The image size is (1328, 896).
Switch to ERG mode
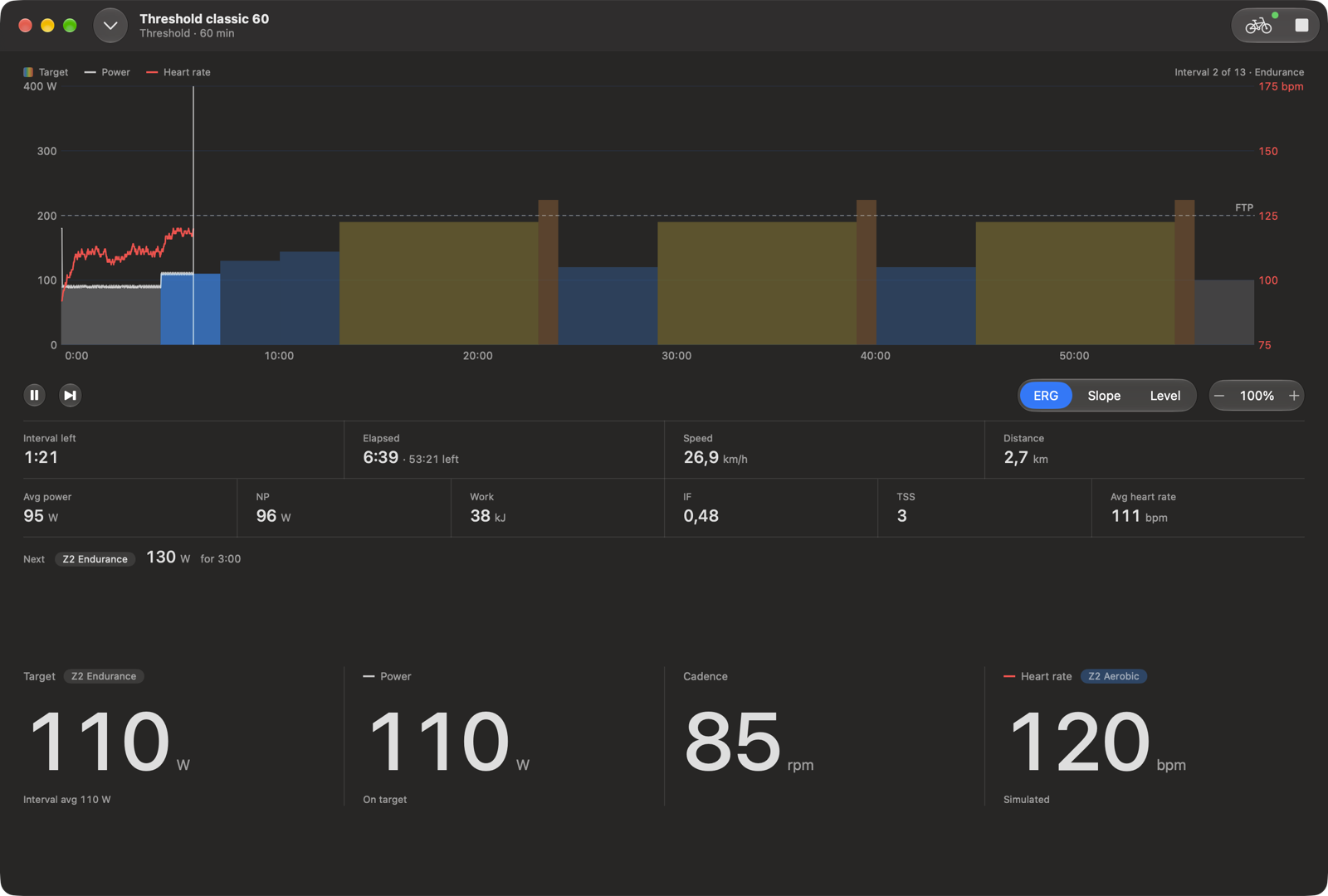[x=1046, y=396]
